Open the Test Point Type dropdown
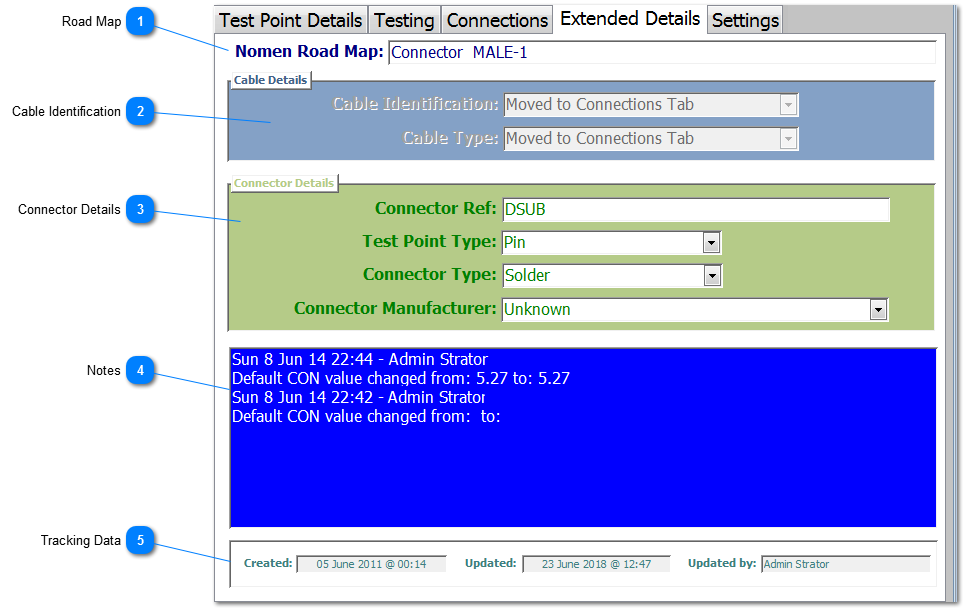This screenshot has width=966, height=611. [x=711, y=242]
